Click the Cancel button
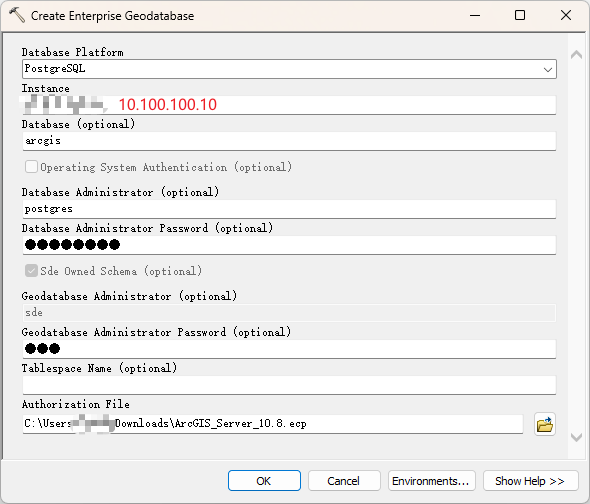Image resolution: width=590 pixels, height=504 pixels. click(x=344, y=481)
